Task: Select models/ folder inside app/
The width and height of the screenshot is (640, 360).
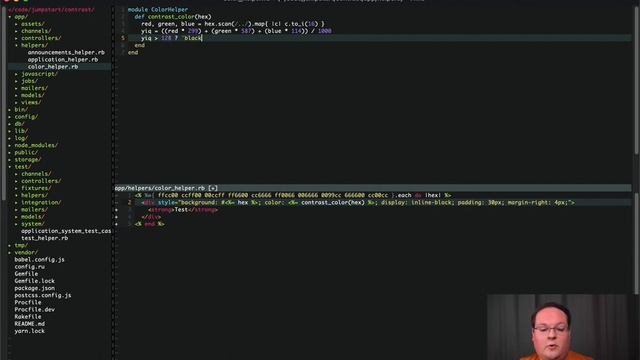Action: click(33, 95)
